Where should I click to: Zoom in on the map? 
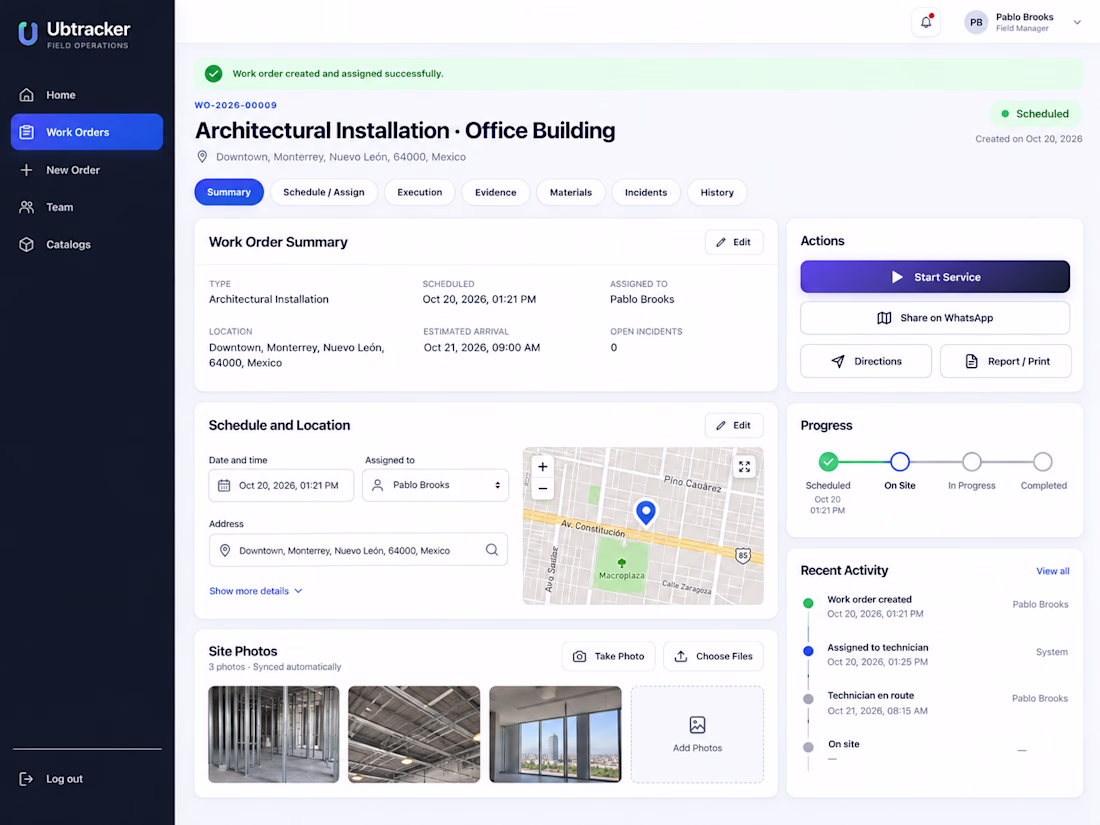[x=542, y=467]
